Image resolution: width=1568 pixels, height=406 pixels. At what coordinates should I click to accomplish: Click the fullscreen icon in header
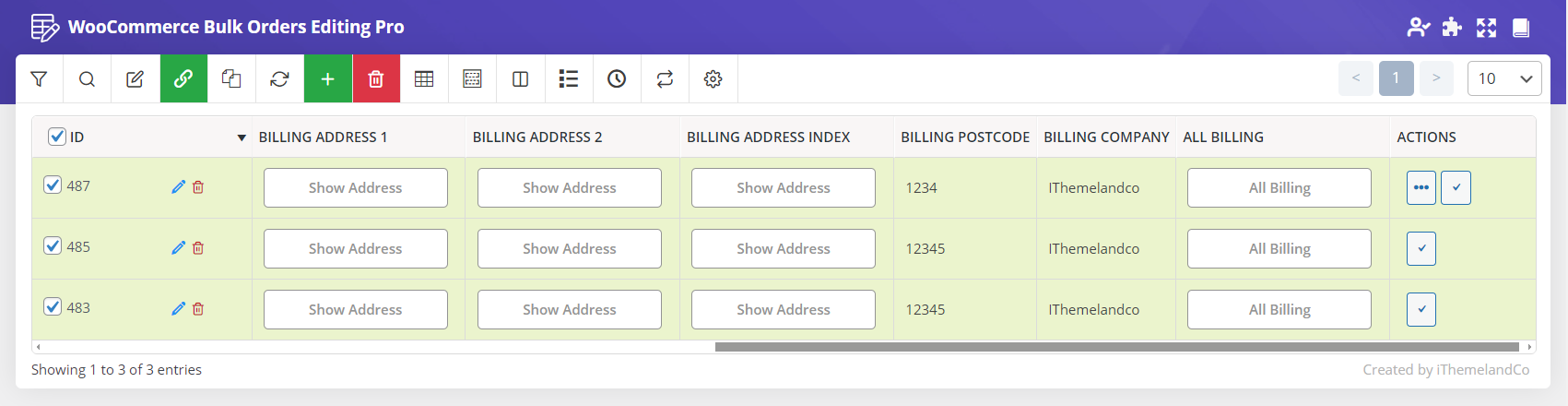[x=1486, y=28]
